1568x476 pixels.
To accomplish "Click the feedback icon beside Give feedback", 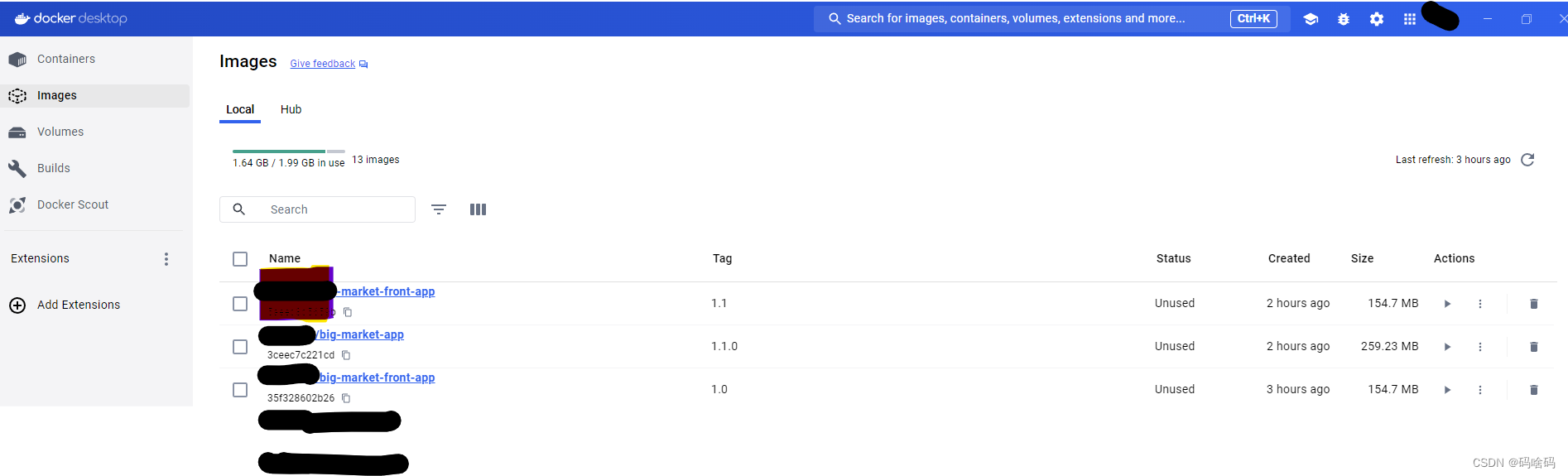I will (x=363, y=65).
